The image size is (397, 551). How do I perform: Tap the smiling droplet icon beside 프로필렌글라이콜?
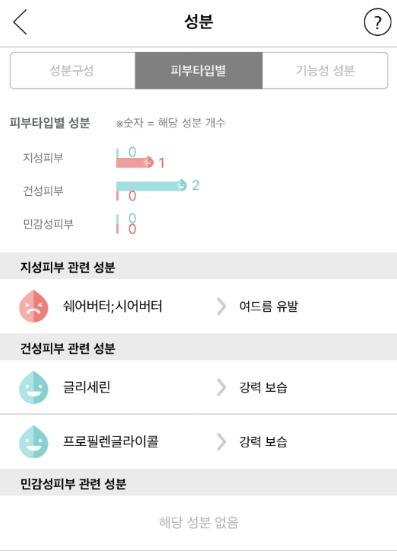point(34,442)
